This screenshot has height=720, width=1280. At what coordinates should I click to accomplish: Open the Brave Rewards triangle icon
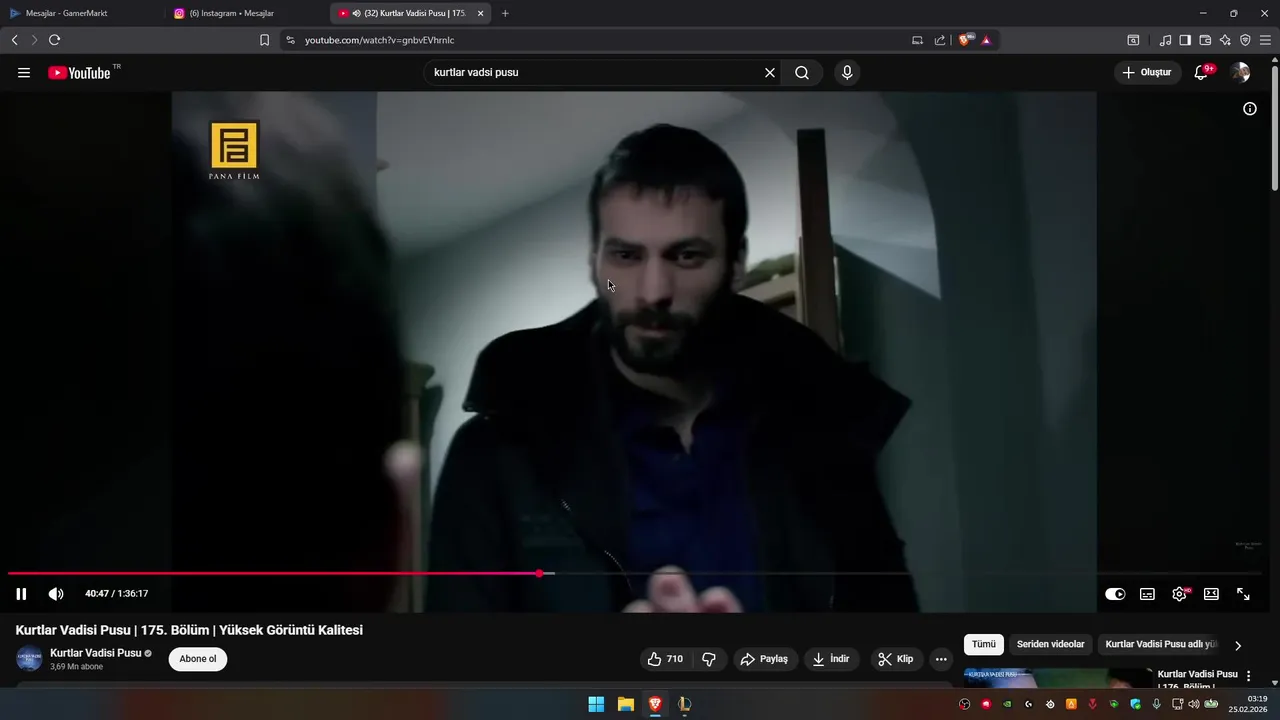tap(986, 40)
